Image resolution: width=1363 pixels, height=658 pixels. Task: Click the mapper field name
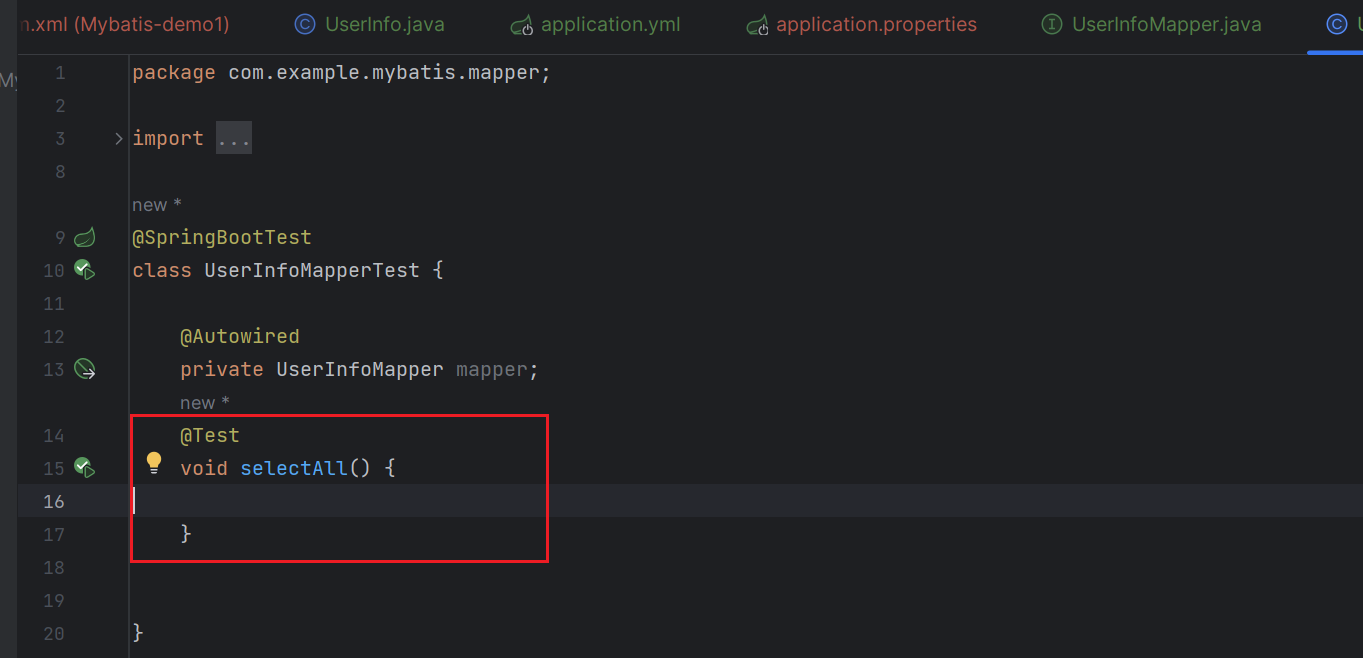point(492,369)
